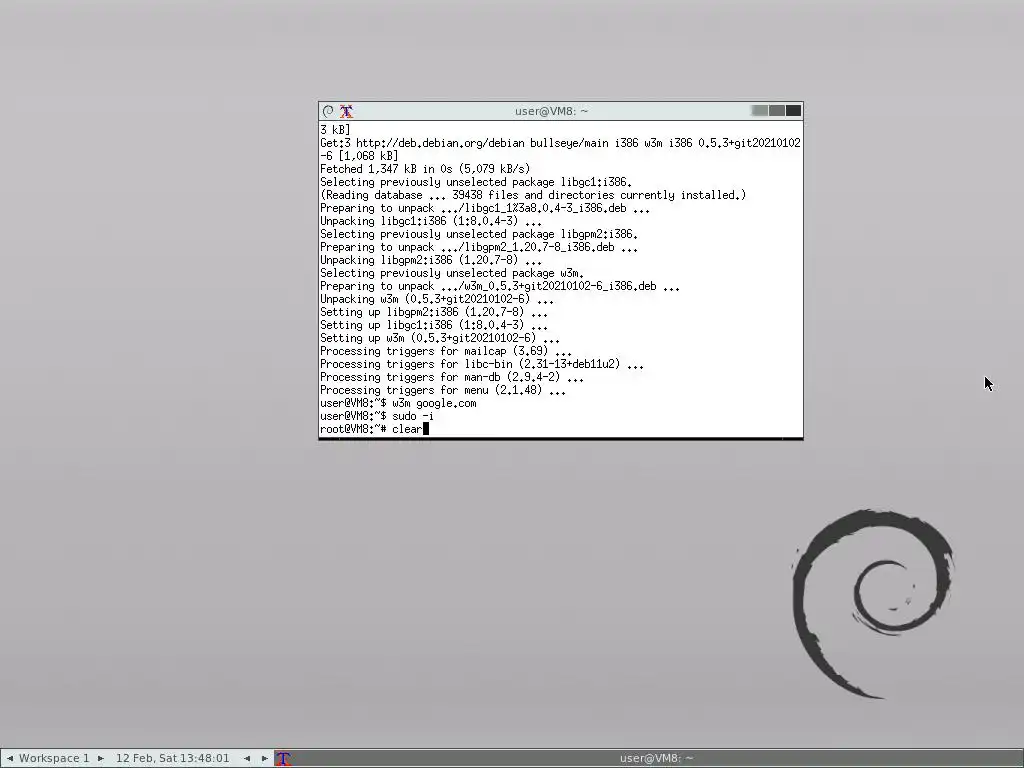Click the terminal title "user@VM8: ~"

[551, 111]
